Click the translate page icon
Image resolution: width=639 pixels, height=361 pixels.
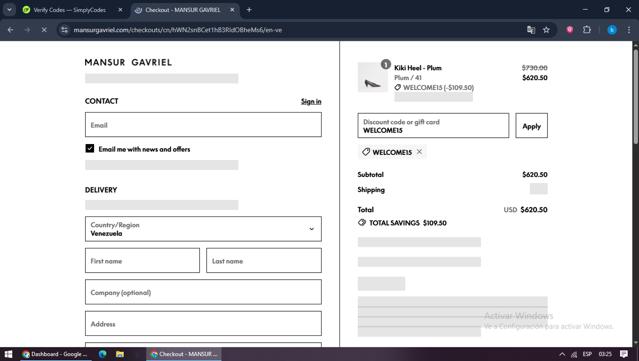pos(531,30)
